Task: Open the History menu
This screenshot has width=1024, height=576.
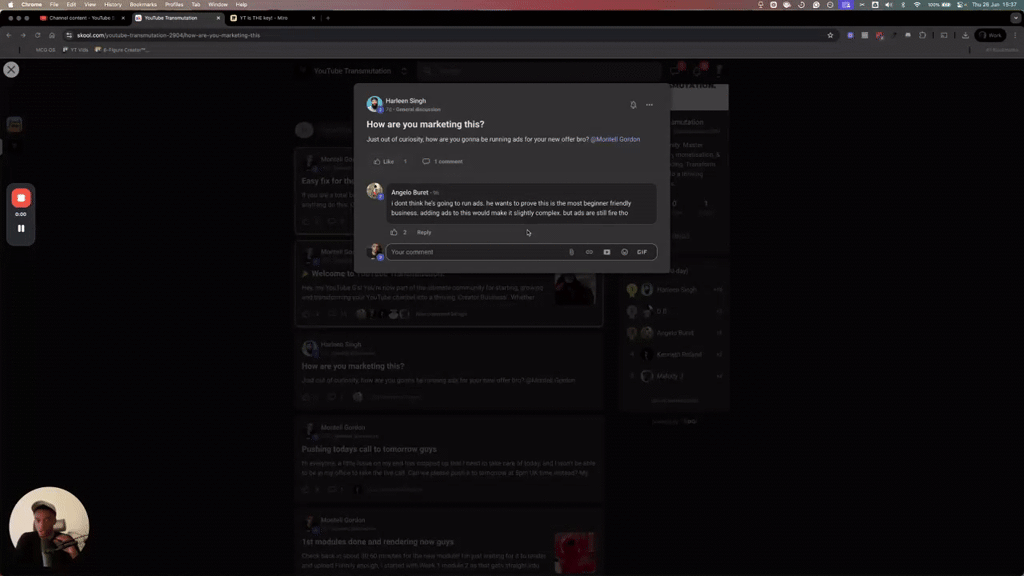Action: point(112,5)
